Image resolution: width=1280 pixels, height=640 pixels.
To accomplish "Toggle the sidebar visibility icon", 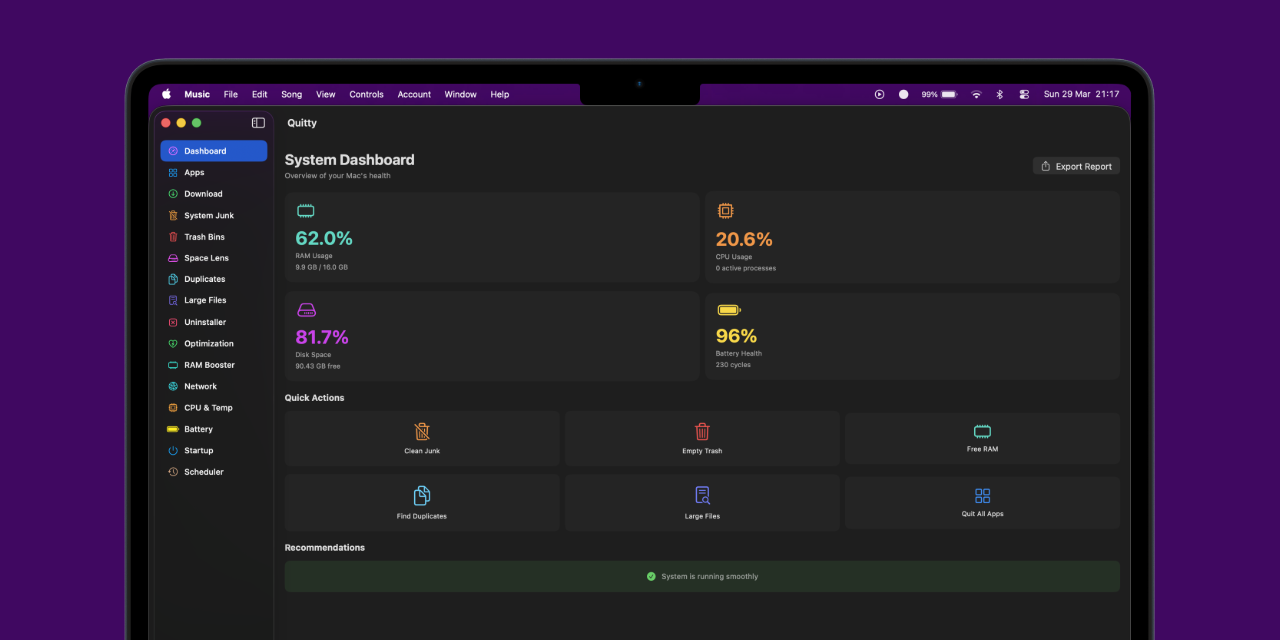I will click(x=258, y=123).
